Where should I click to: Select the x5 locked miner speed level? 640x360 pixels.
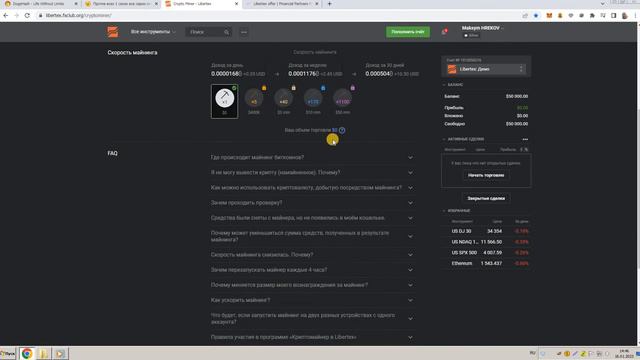coord(254,99)
